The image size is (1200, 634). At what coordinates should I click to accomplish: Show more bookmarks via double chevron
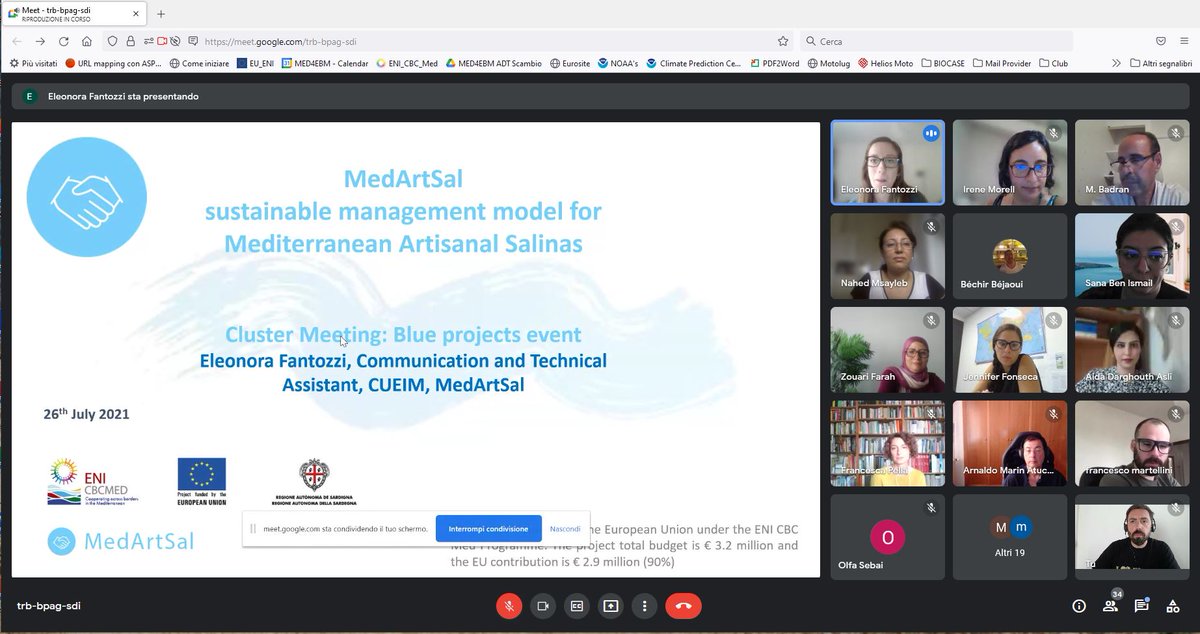point(1116,63)
